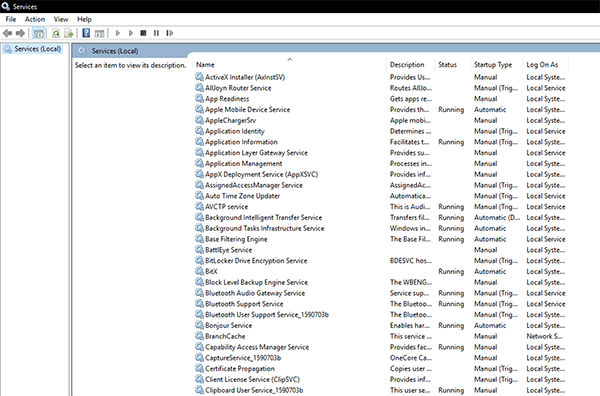Click sort arrow above Name column
600x396 pixels.
[290, 59]
